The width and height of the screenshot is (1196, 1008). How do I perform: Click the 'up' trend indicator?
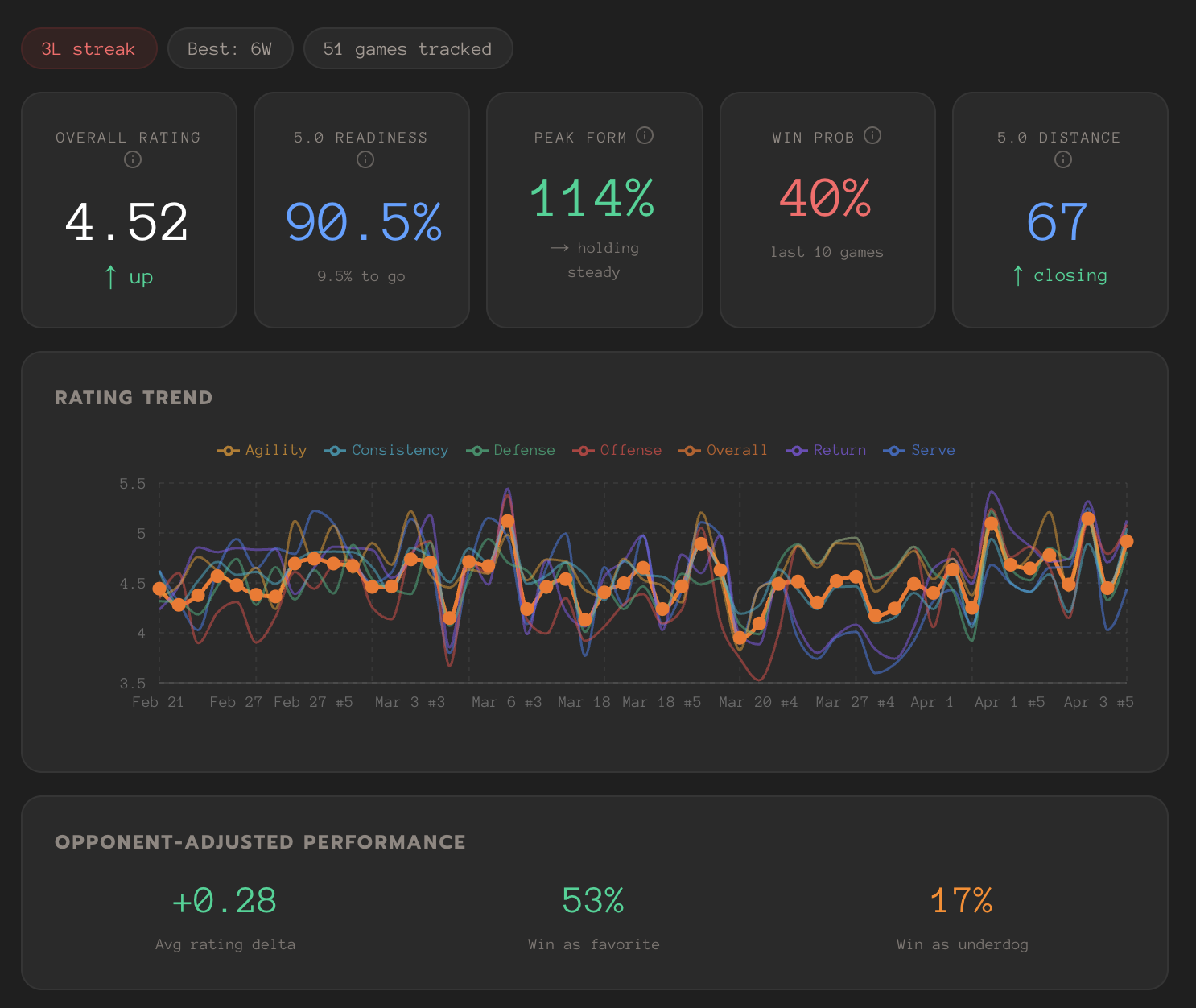129,277
